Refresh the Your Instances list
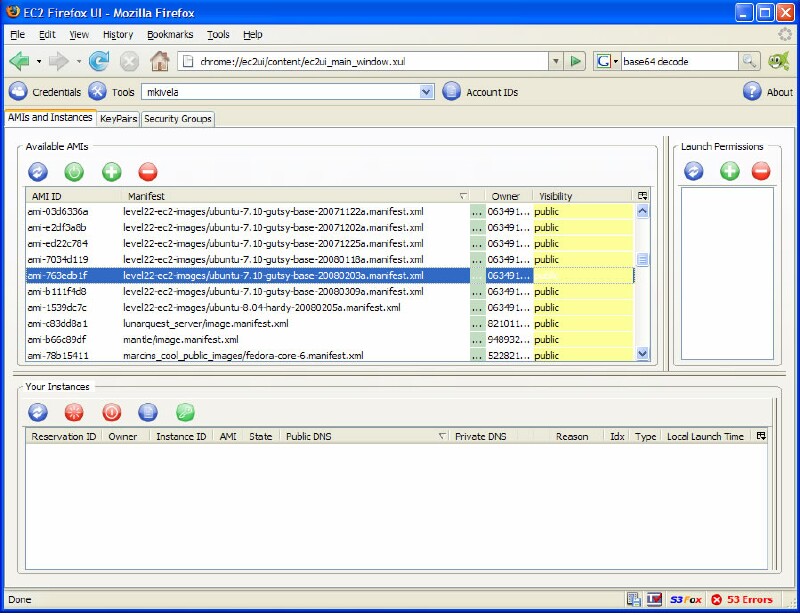 (x=38, y=412)
